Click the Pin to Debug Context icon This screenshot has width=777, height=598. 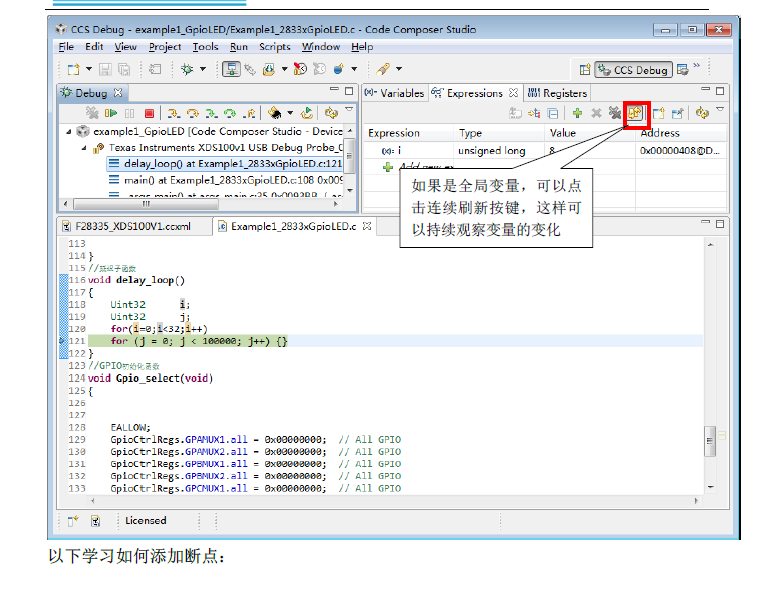coord(677,113)
